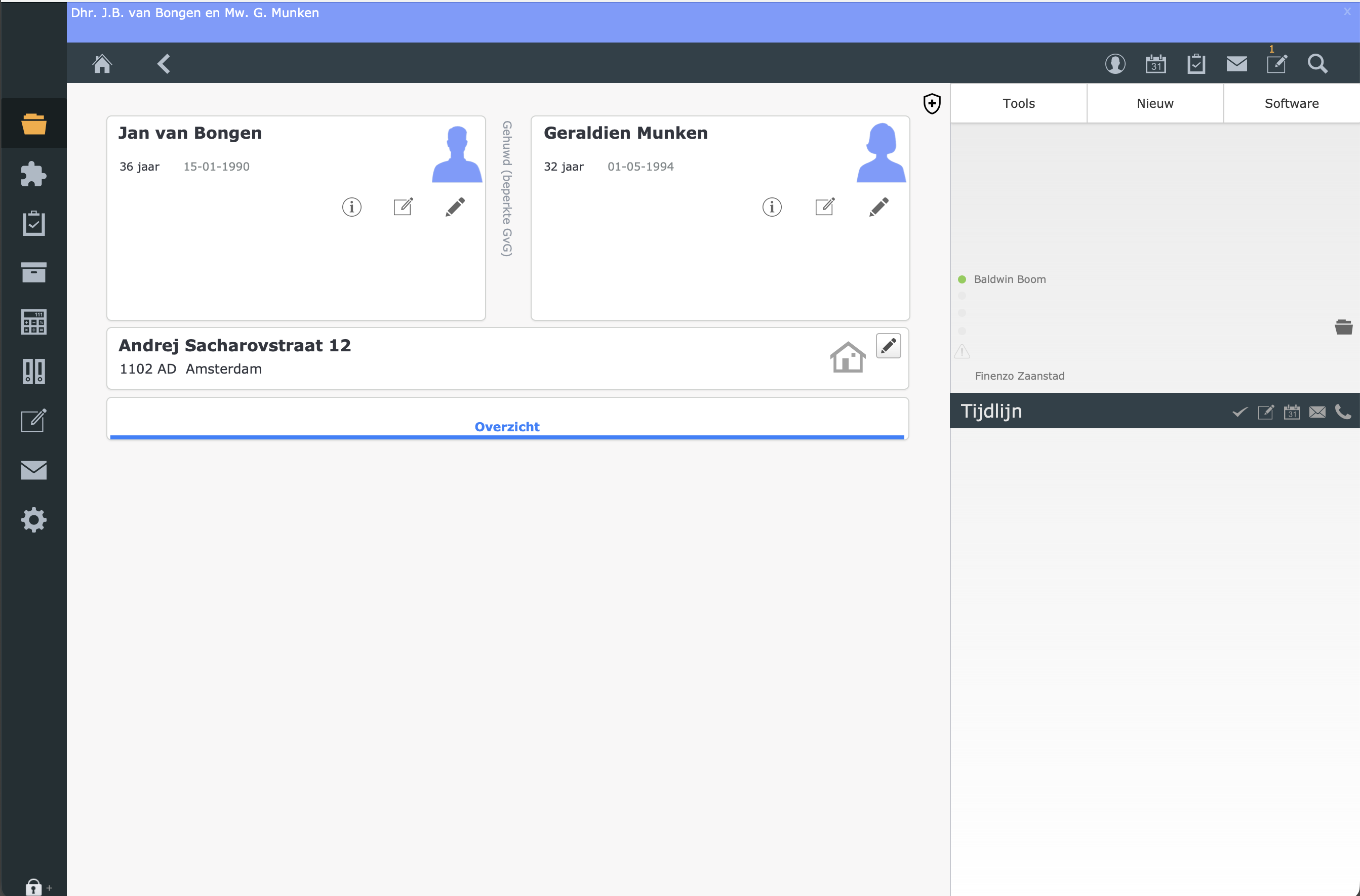Click the house icon in address card

coord(848,357)
